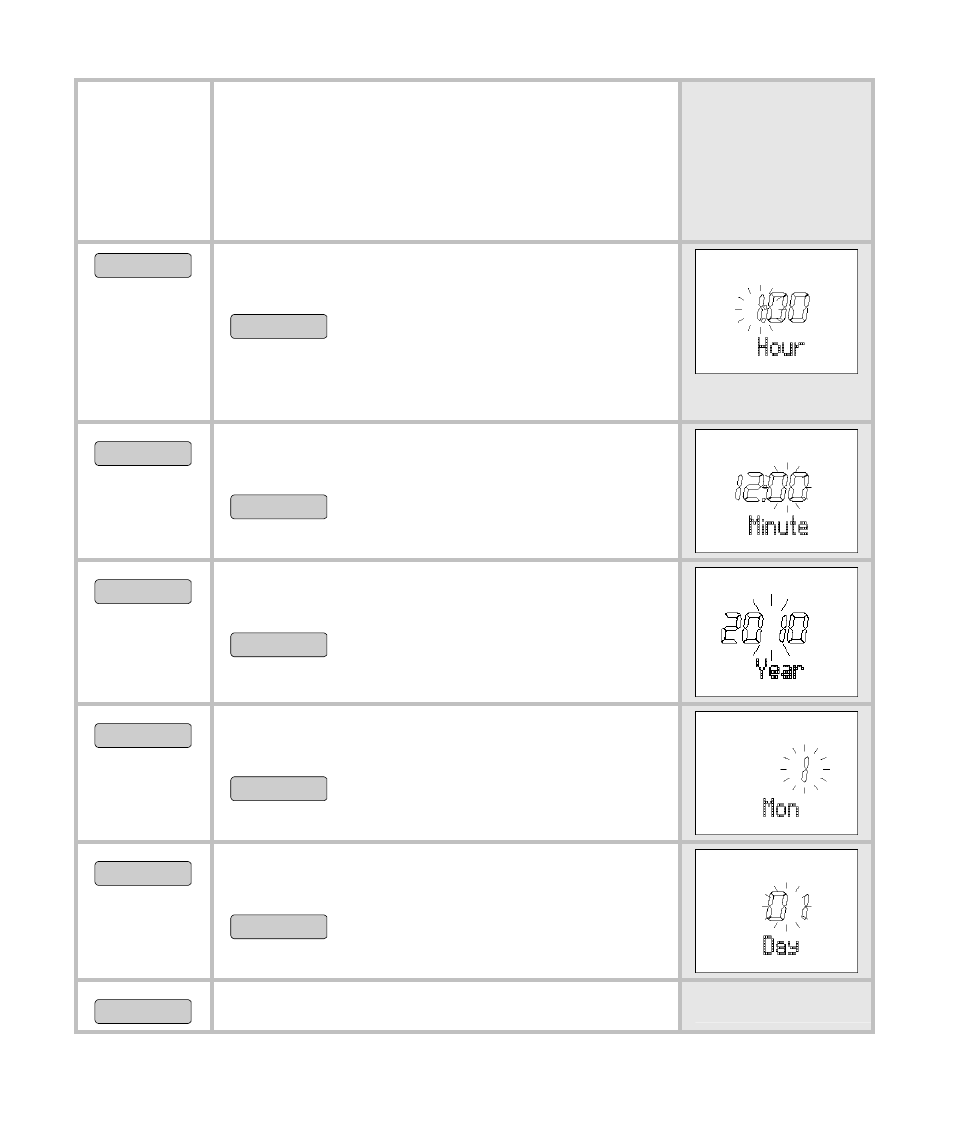Open the 2010 Year display image
Screen dimensions: 954x1132
click(x=776, y=632)
